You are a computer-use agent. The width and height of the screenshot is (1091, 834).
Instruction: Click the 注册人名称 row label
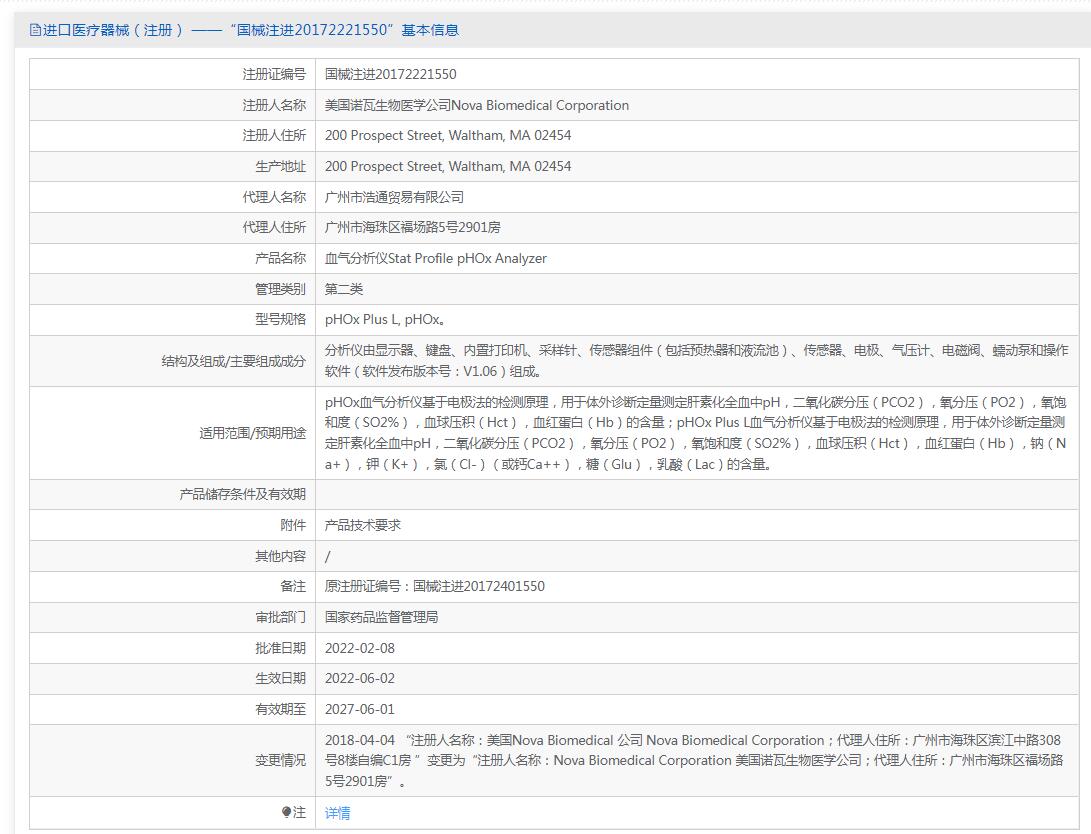coord(274,105)
